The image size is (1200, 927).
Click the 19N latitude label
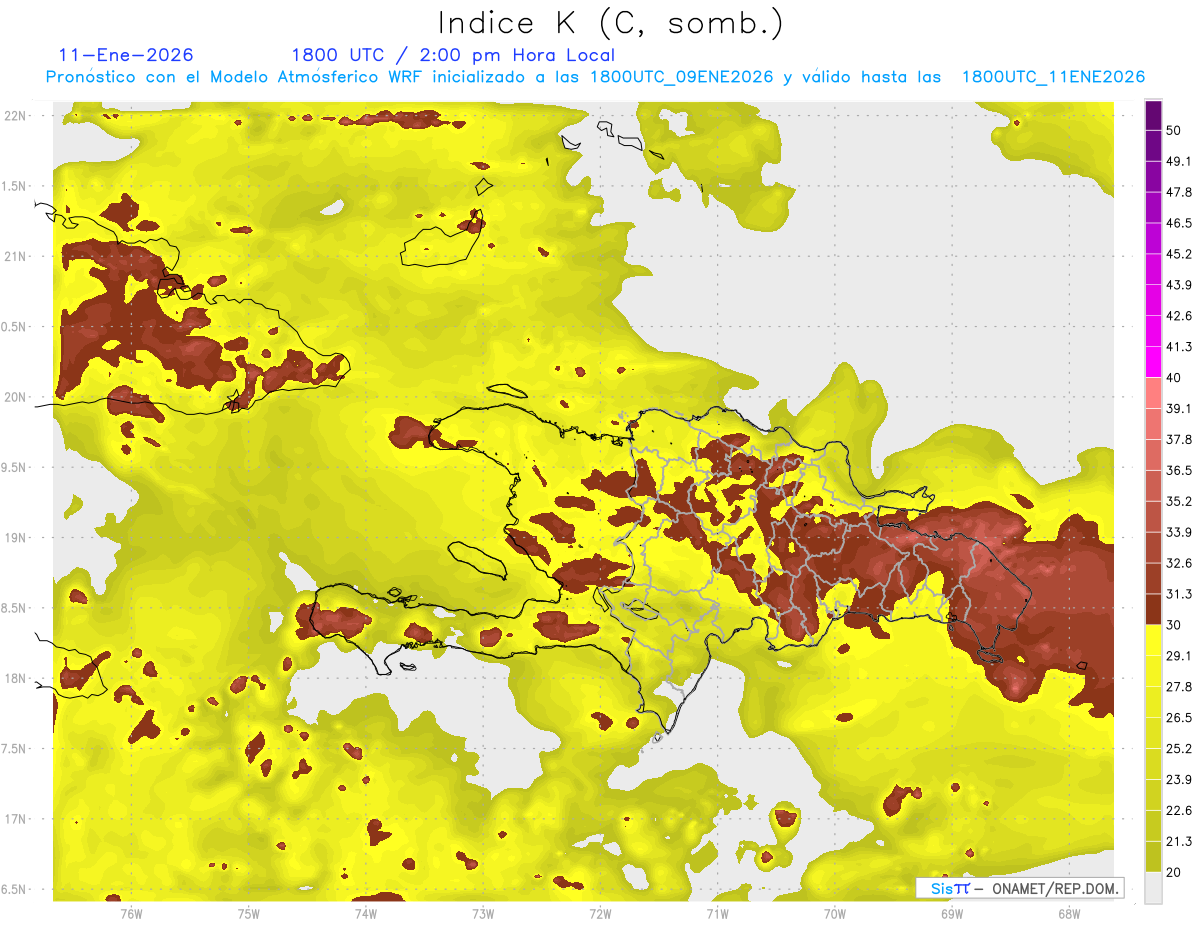pyautogui.click(x=17, y=538)
